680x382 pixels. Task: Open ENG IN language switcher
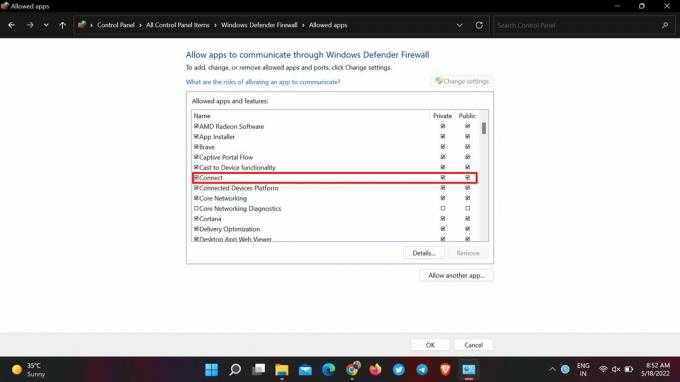click(x=583, y=369)
